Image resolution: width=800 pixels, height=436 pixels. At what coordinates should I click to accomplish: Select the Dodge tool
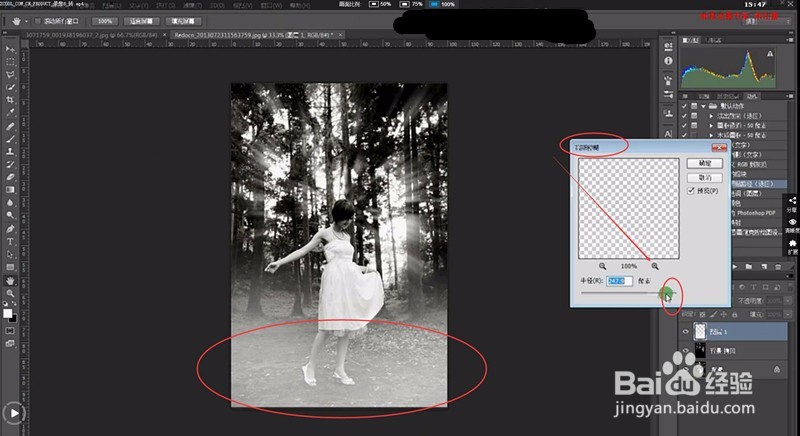point(10,215)
